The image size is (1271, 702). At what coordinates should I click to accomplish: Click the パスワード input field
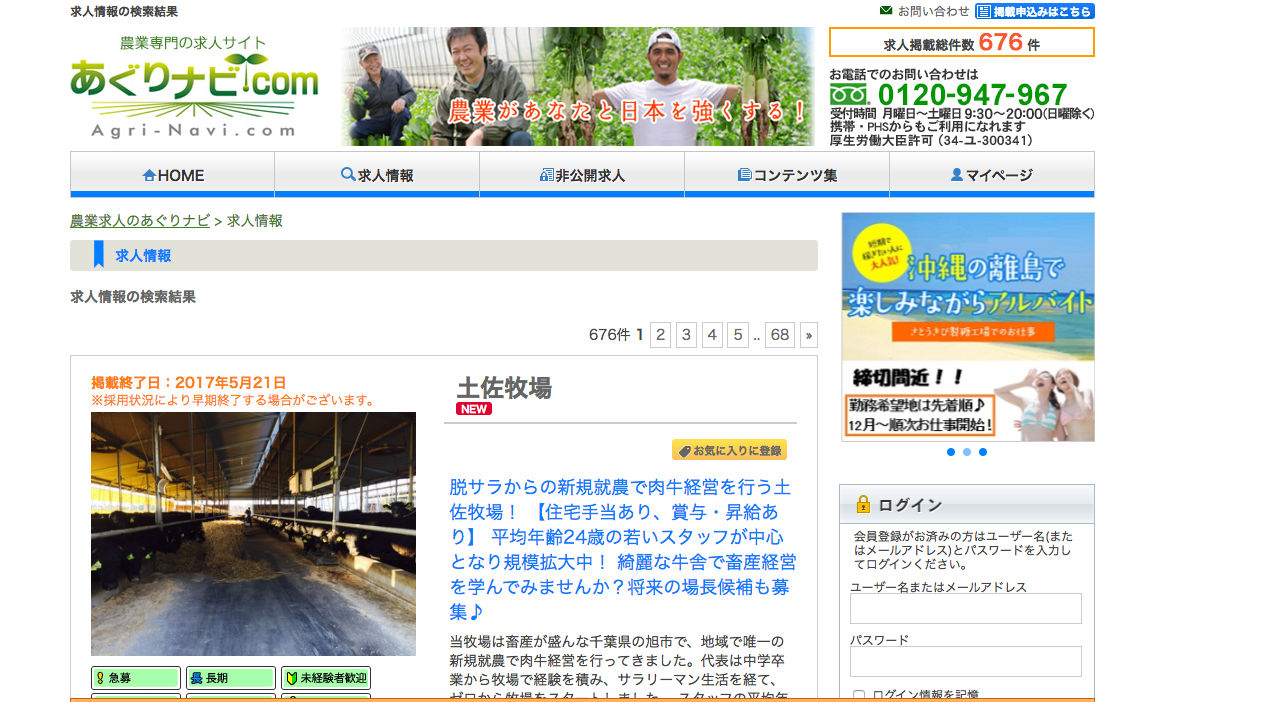click(966, 661)
